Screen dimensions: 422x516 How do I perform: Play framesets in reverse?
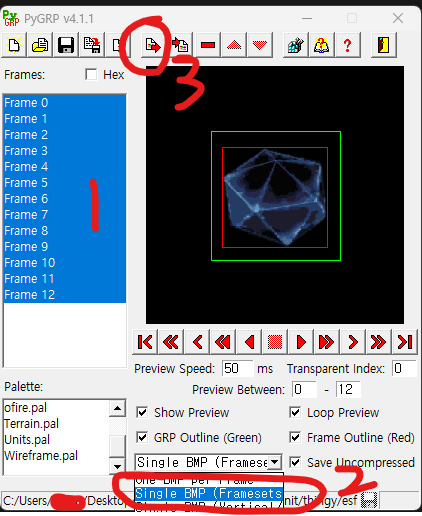(x=223, y=342)
